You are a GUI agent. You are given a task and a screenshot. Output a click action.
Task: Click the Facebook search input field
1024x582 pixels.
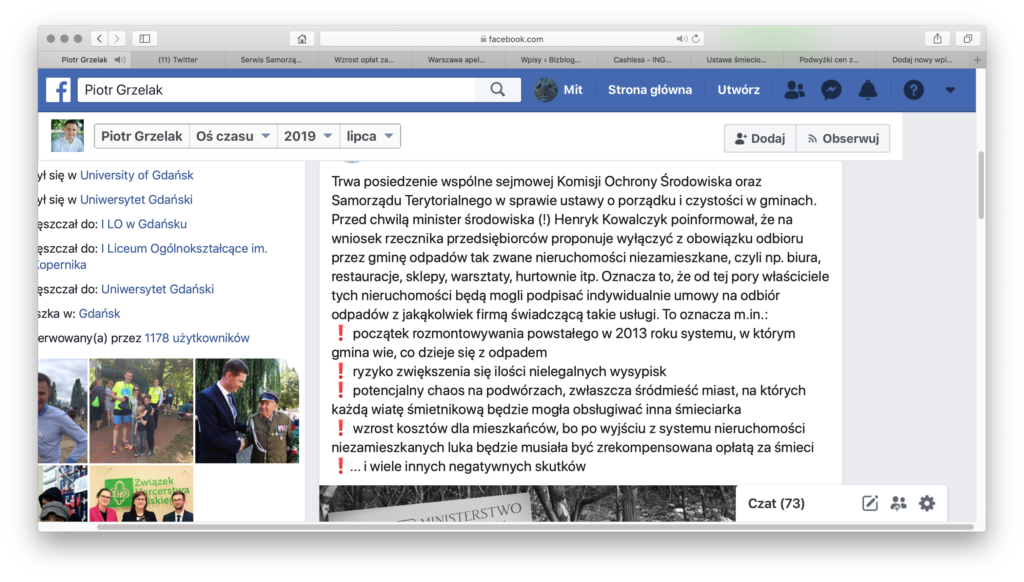click(x=277, y=89)
